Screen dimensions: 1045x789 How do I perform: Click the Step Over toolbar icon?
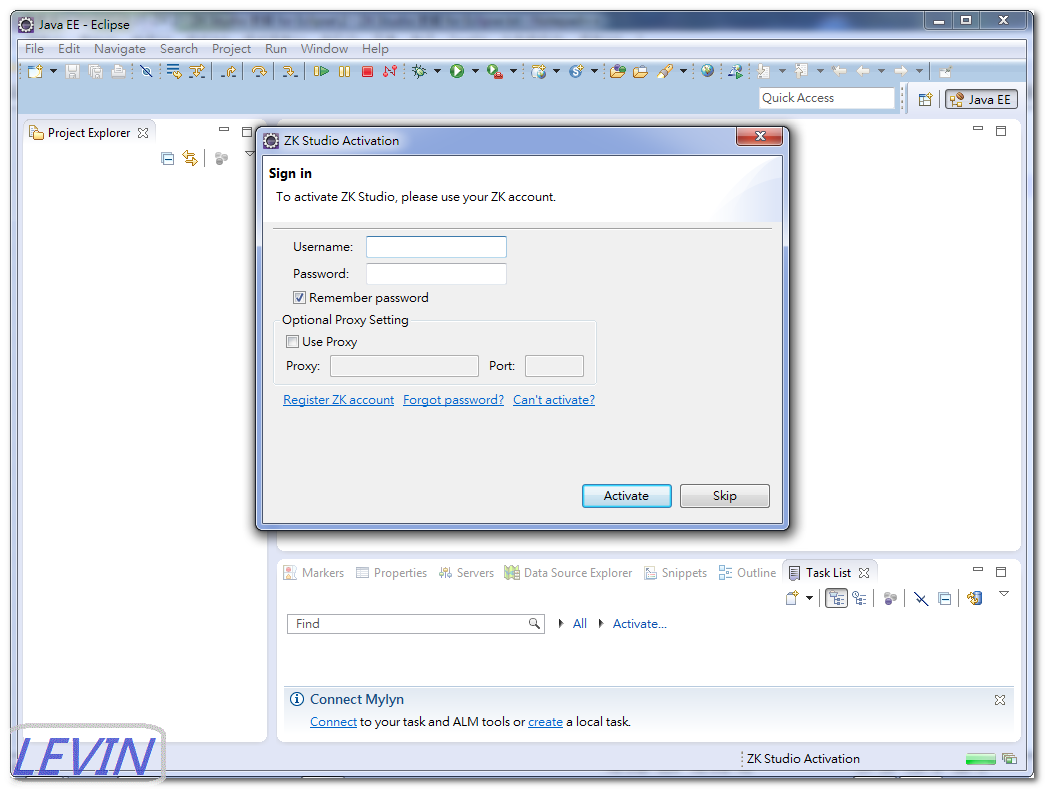259,71
